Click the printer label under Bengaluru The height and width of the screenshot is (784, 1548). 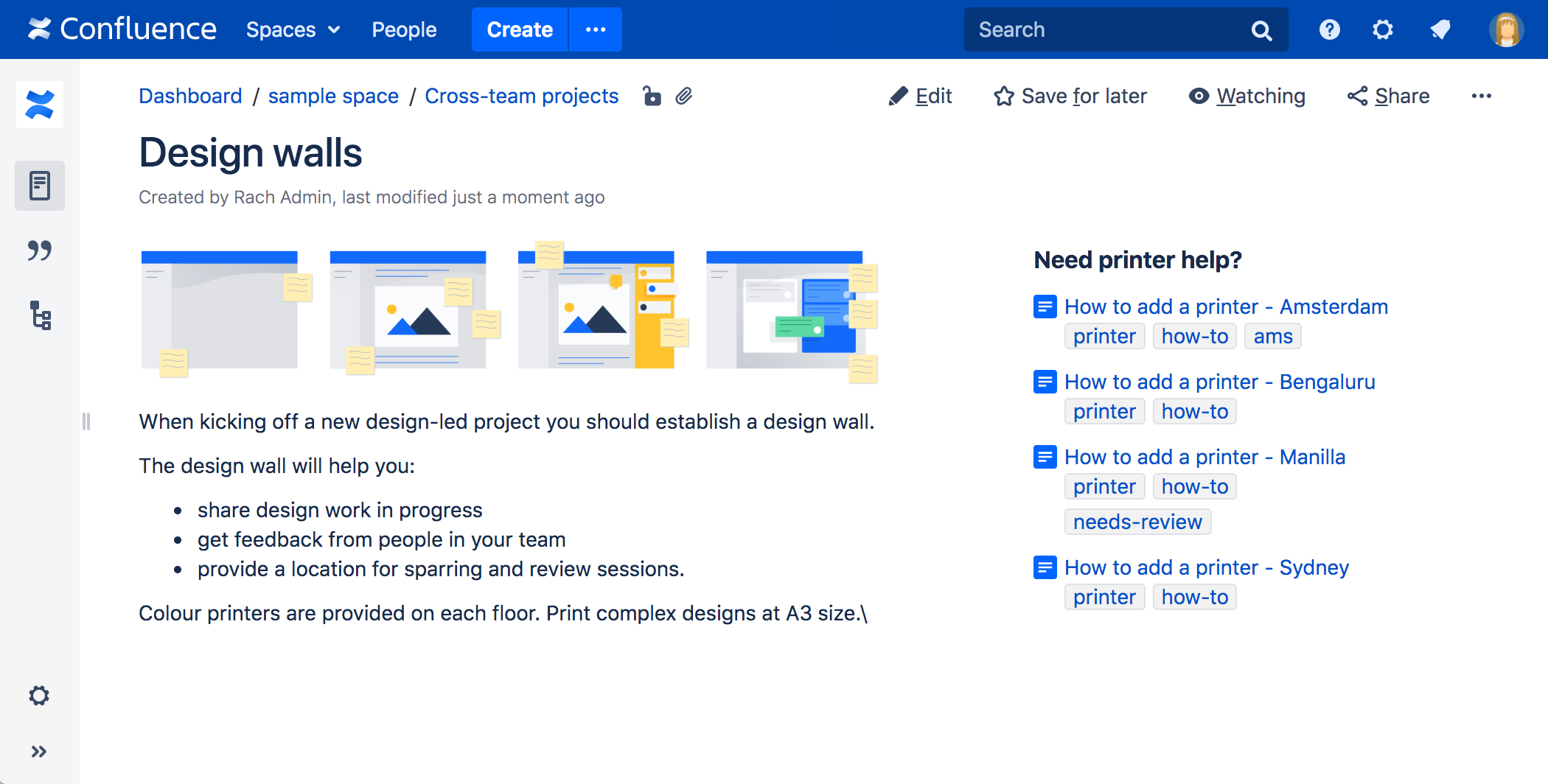[x=1104, y=412]
